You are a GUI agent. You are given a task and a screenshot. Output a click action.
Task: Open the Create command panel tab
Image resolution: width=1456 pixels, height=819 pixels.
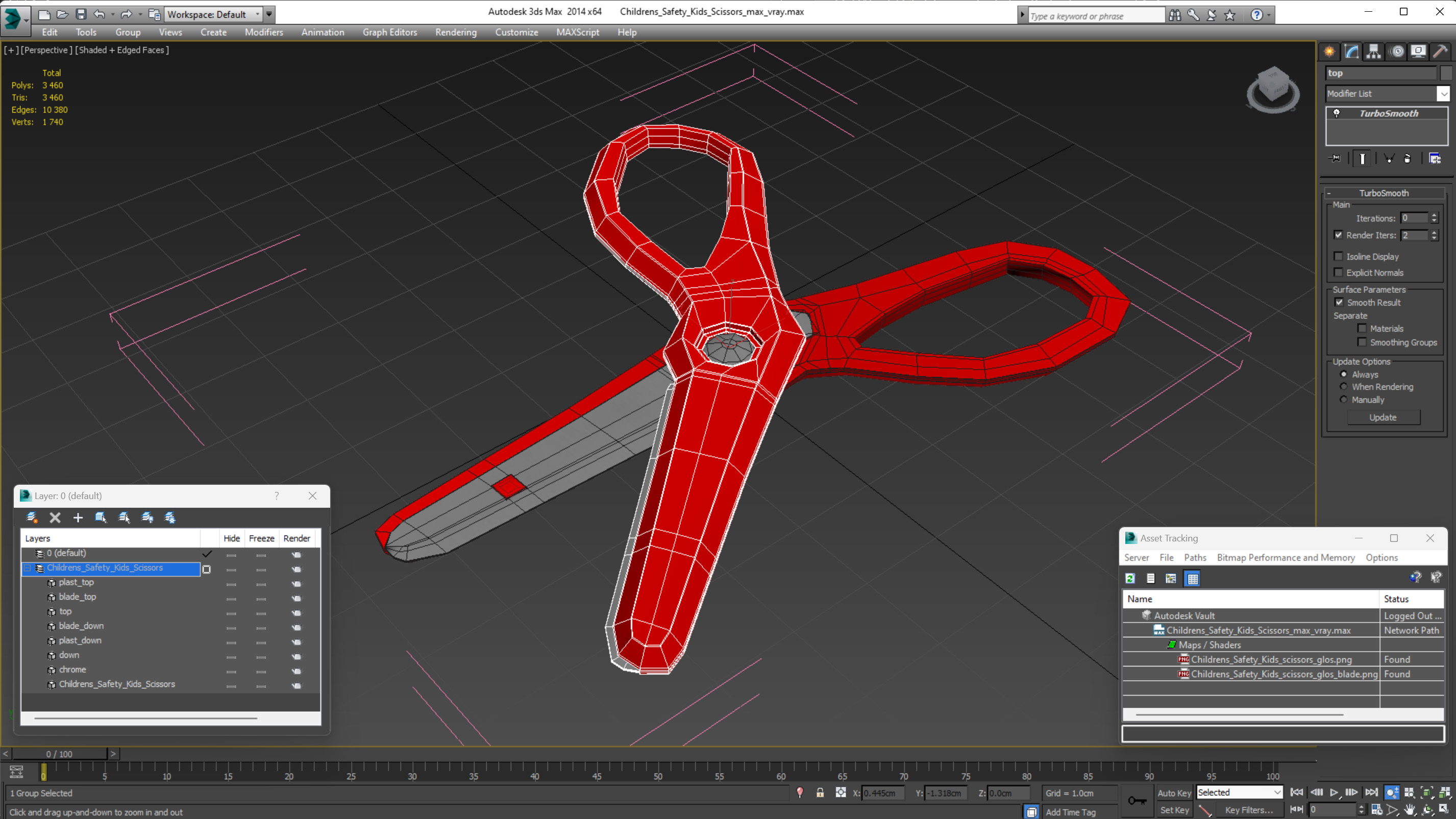pos(1329,52)
